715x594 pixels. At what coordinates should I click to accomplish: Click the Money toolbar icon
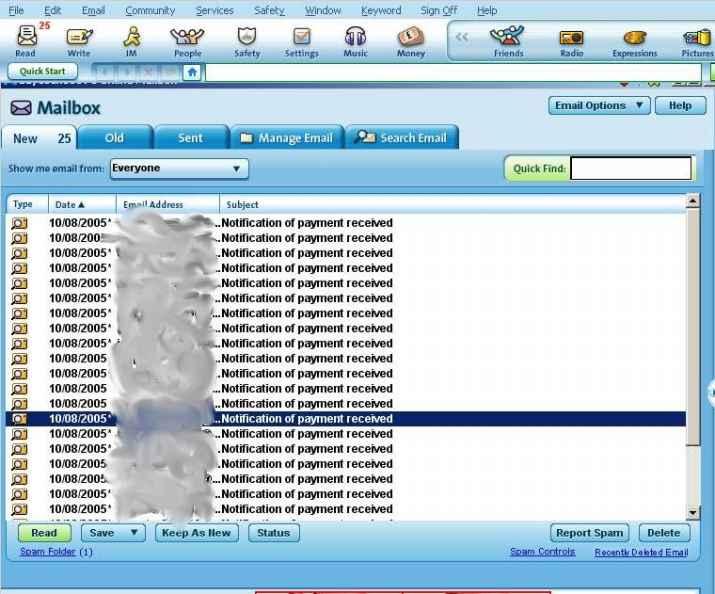click(410, 40)
